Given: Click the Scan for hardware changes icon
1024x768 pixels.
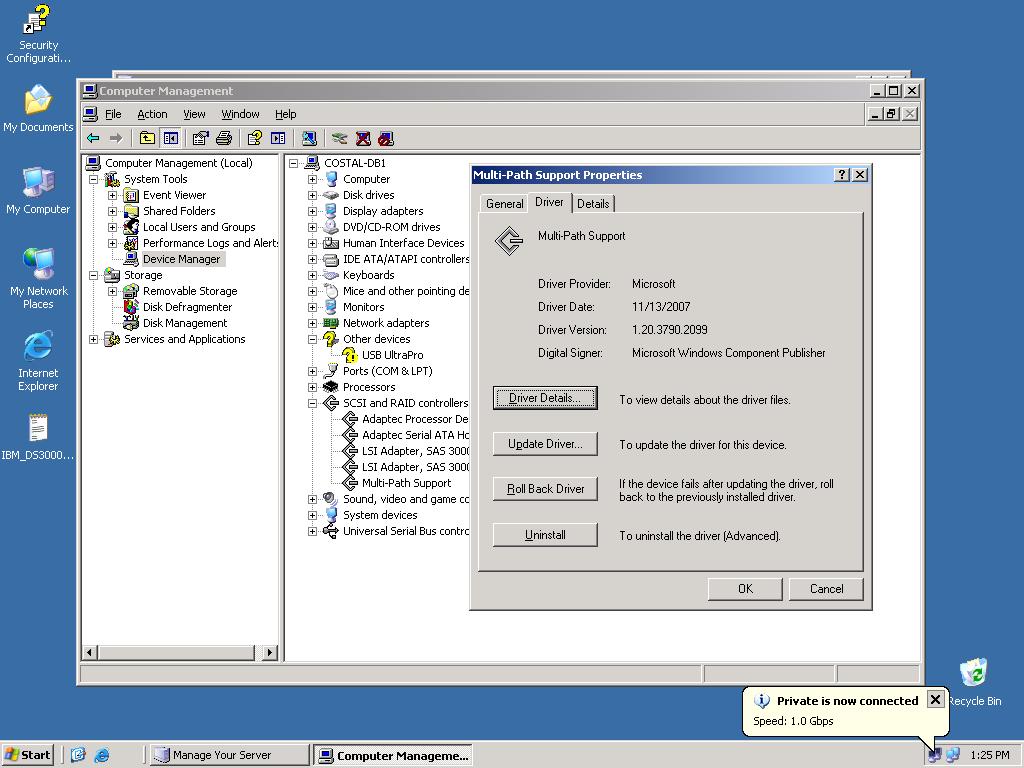Looking at the screenshot, I should pyautogui.click(x=309, y=138).
